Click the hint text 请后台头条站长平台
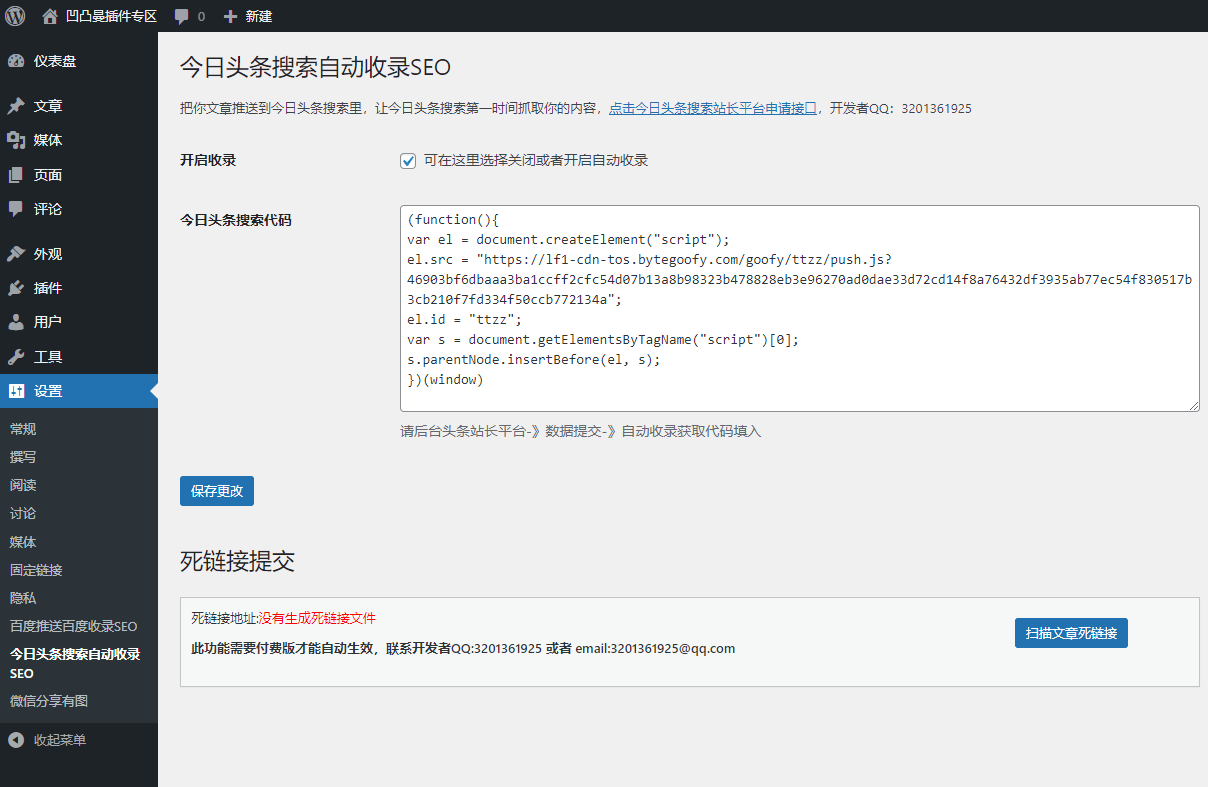The image size is (1208, 787). pyautogui.click(x=580, y=431)
